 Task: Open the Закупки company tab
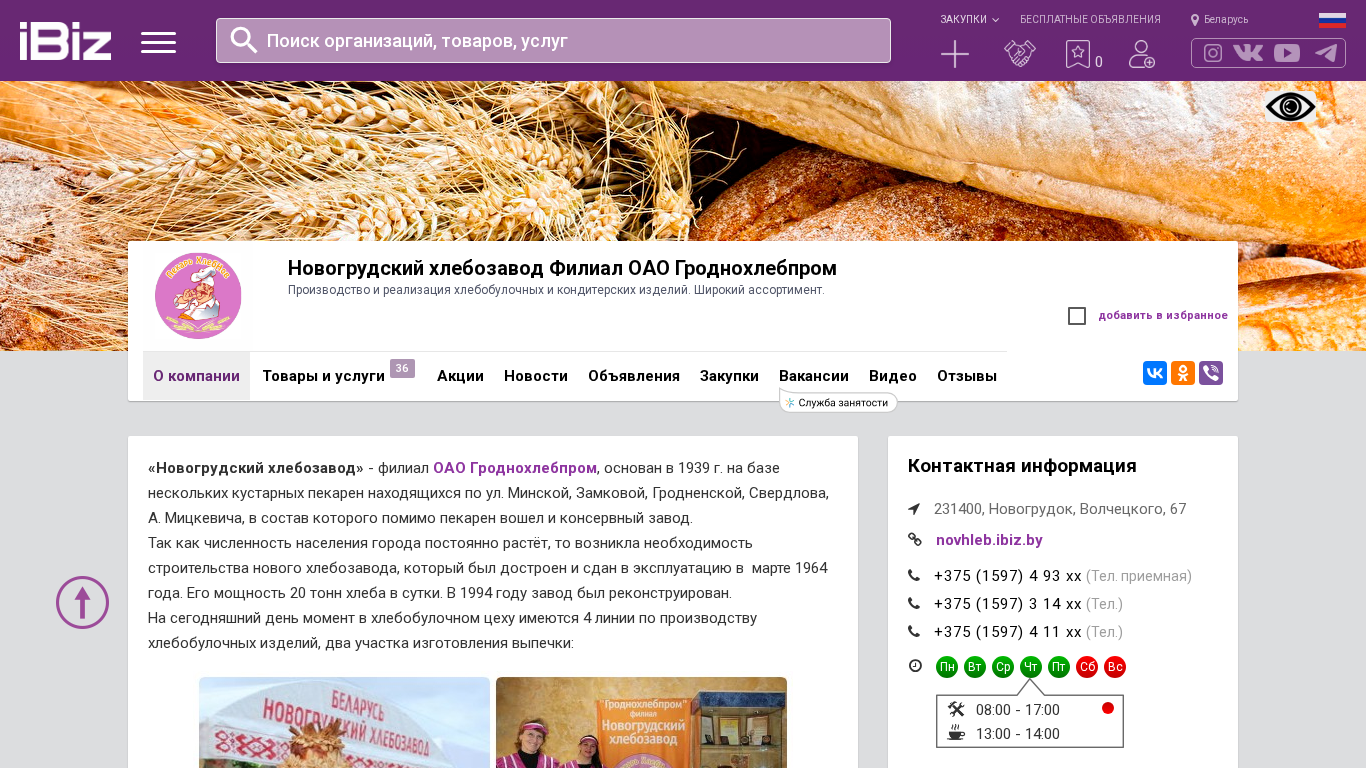coord(729,376)
